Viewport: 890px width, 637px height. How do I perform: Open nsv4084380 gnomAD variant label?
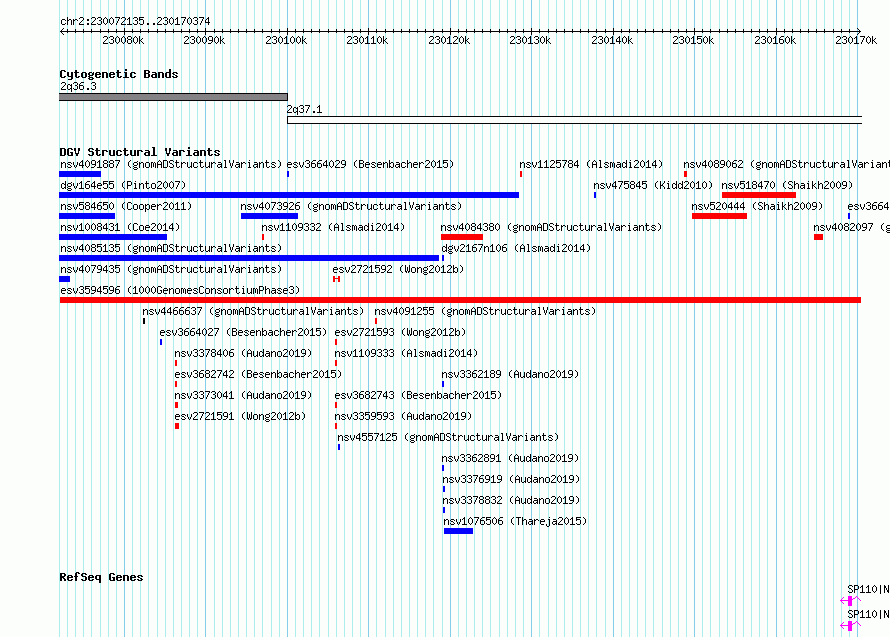click(x=551, y=227)
